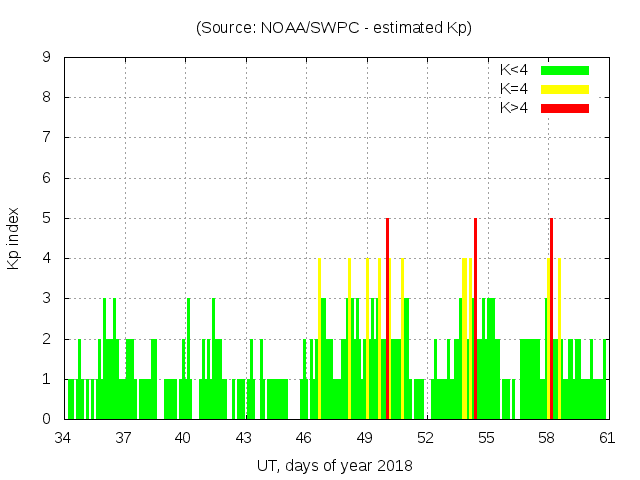This screenshot has width=640, height=480.
Task: Click the x-axis tick label 46
Action: pos(304,438)
